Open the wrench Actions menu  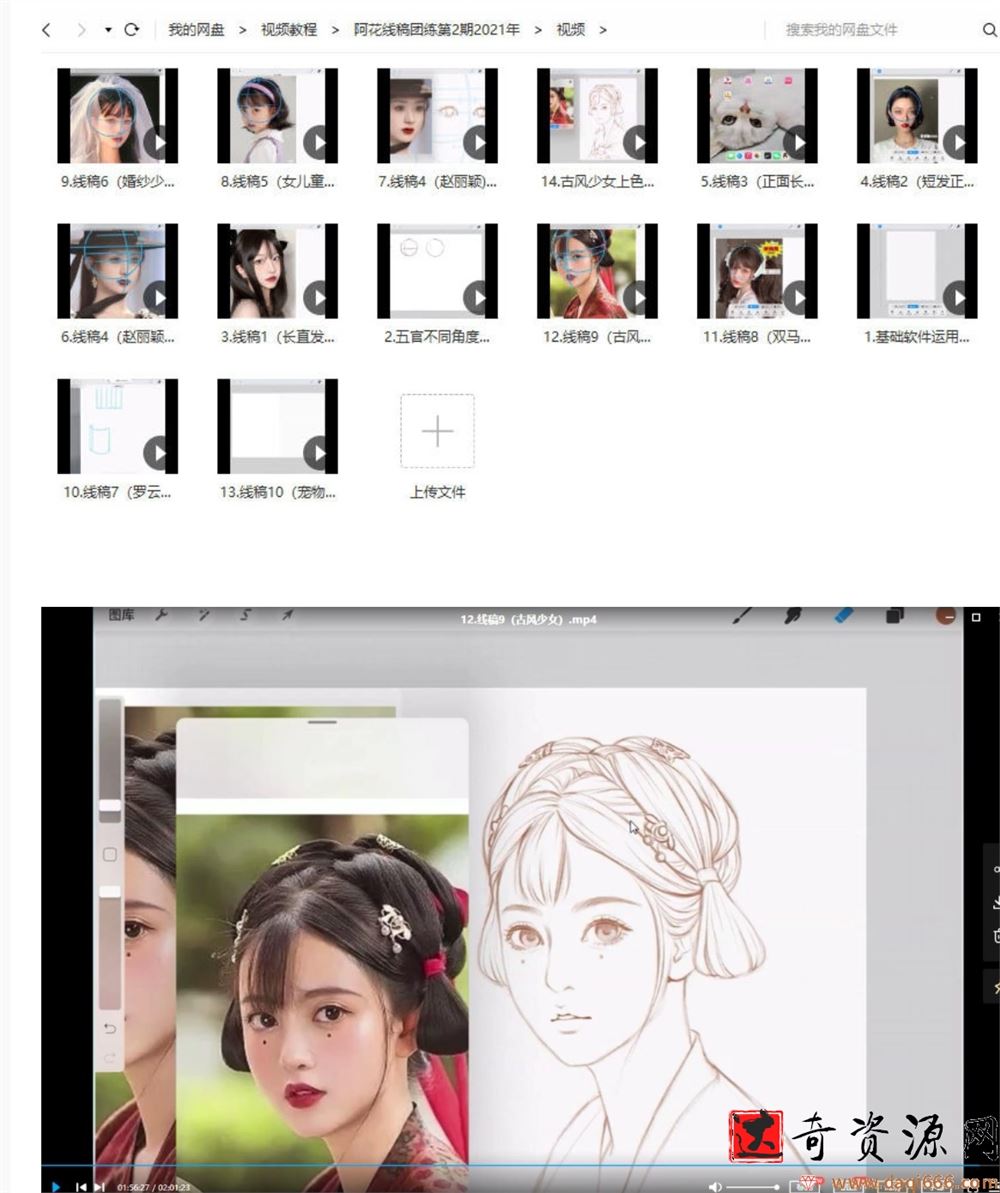click(161, 615)
